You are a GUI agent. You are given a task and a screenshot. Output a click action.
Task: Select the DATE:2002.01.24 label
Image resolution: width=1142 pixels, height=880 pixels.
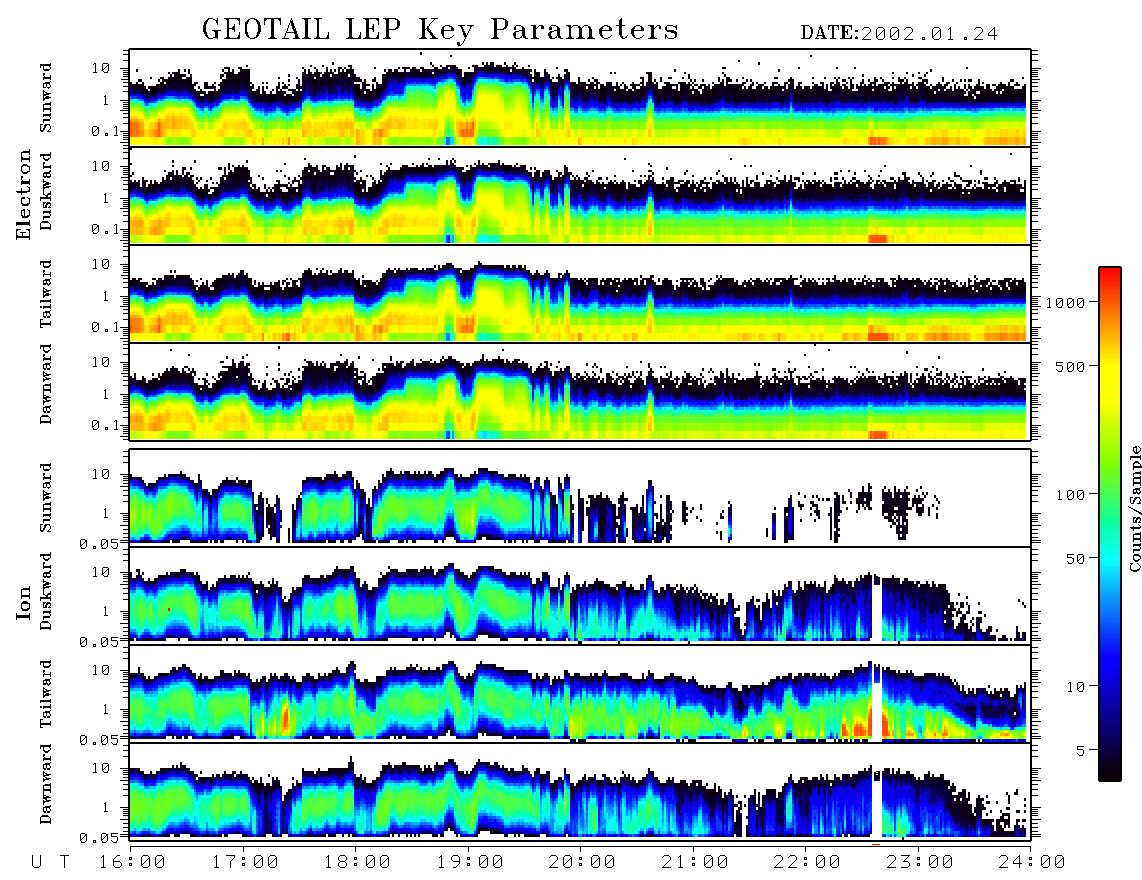click(x=899, y=33)
